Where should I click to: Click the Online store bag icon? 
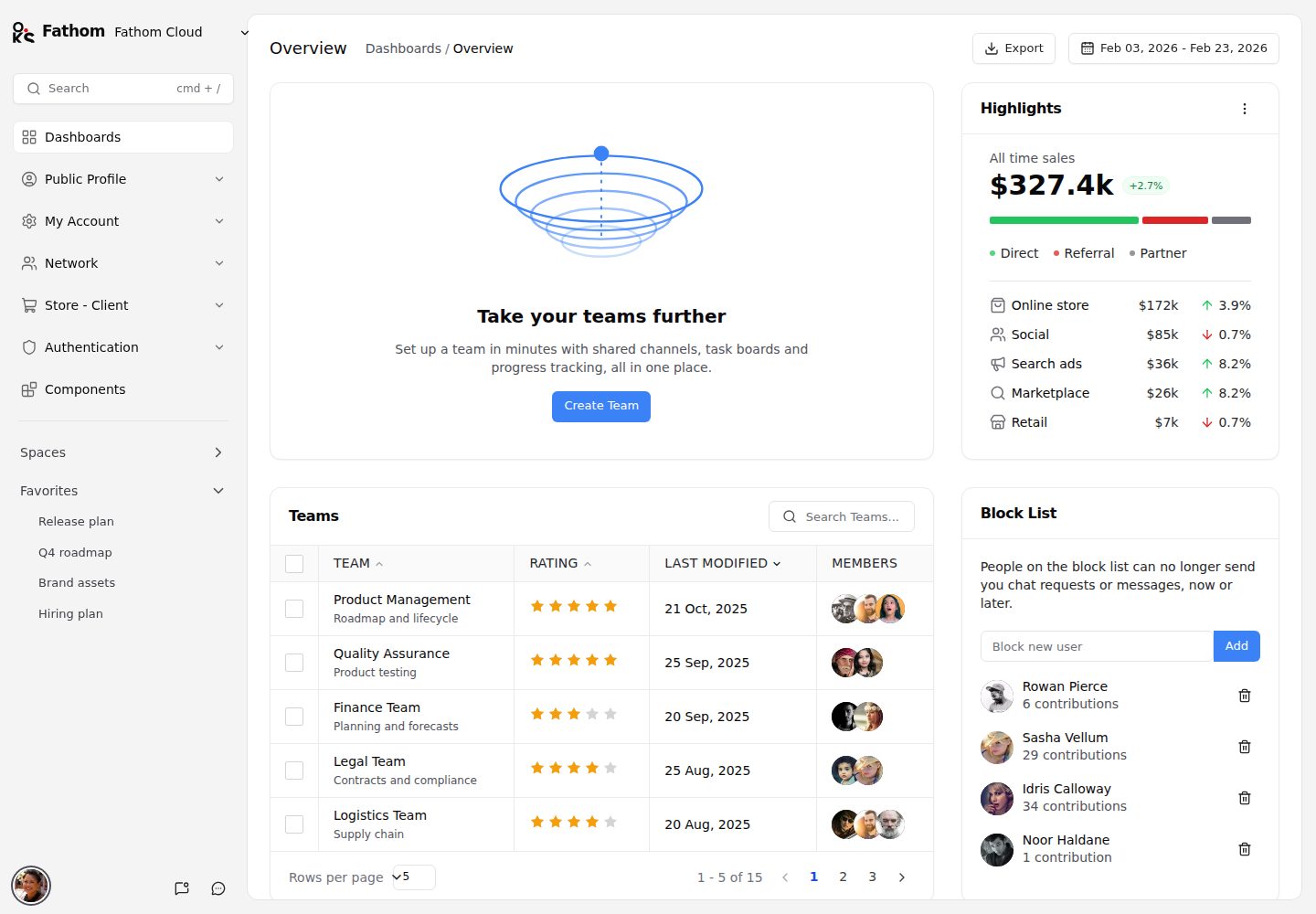pos(997,305)
